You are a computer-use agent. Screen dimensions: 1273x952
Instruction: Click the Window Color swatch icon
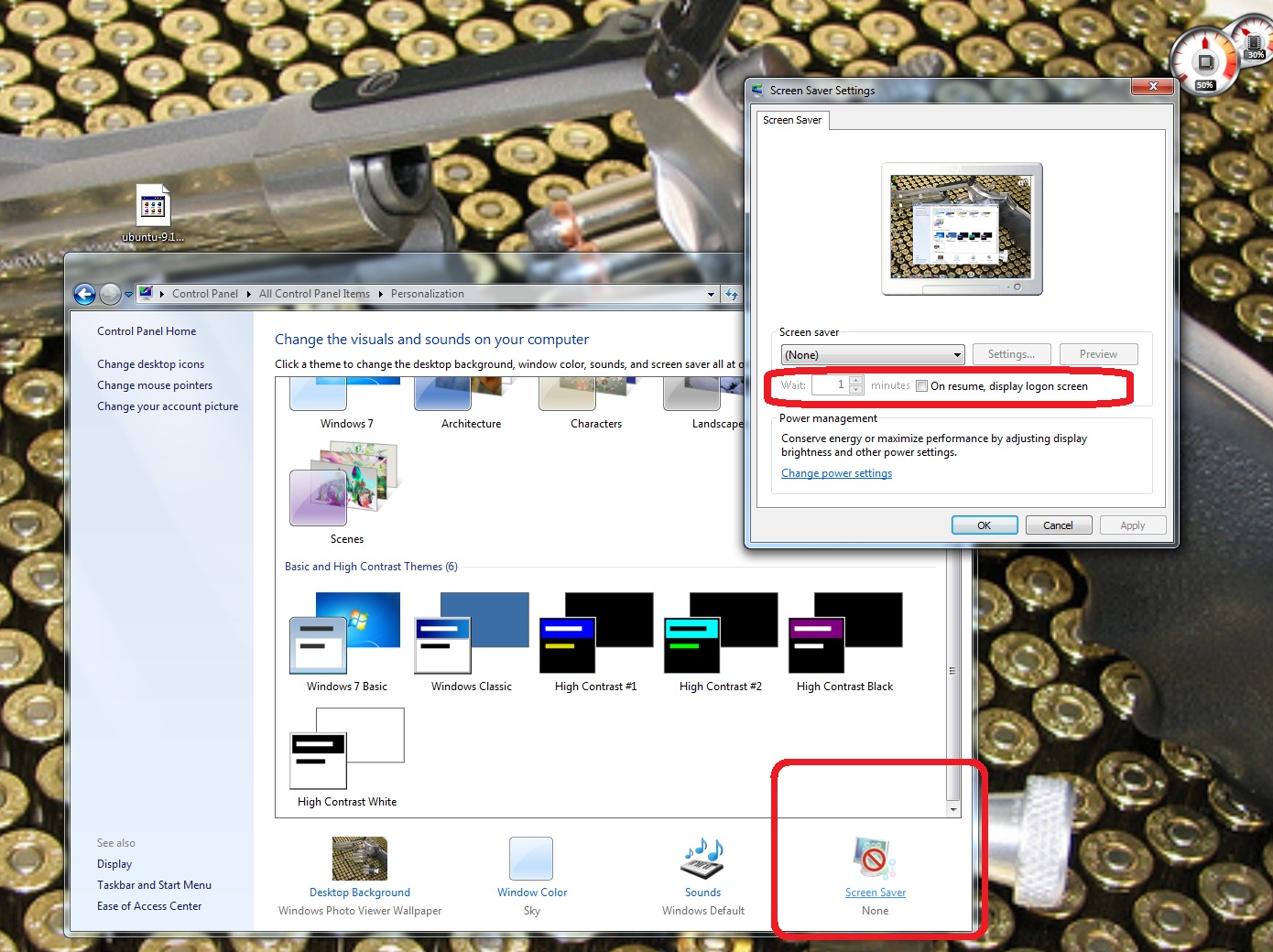tap(531, 859)
